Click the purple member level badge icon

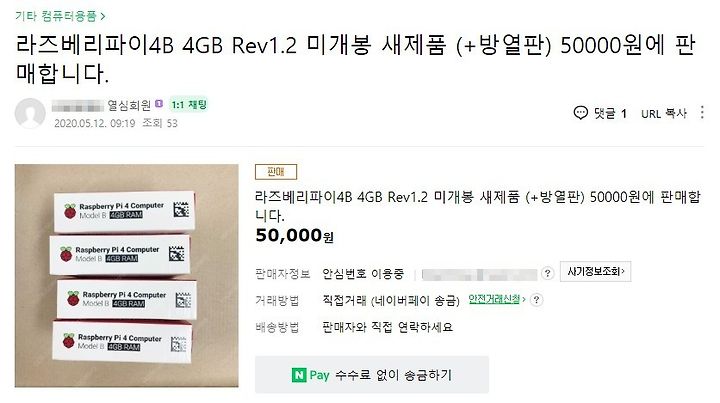click(x=159, y=104)
